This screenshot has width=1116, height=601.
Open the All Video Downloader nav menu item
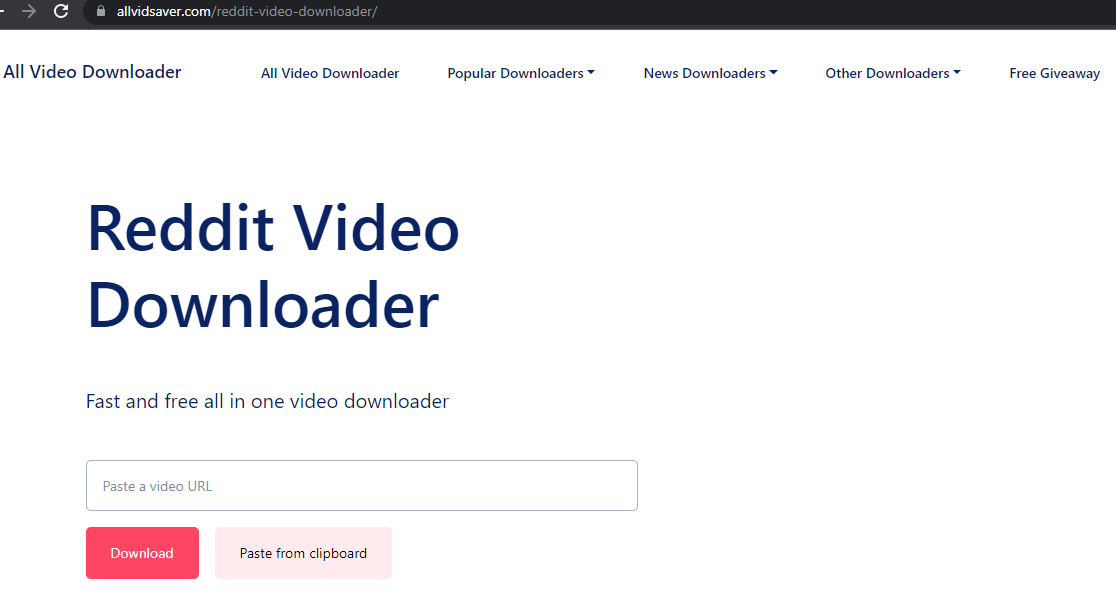(x=330, y=73)
